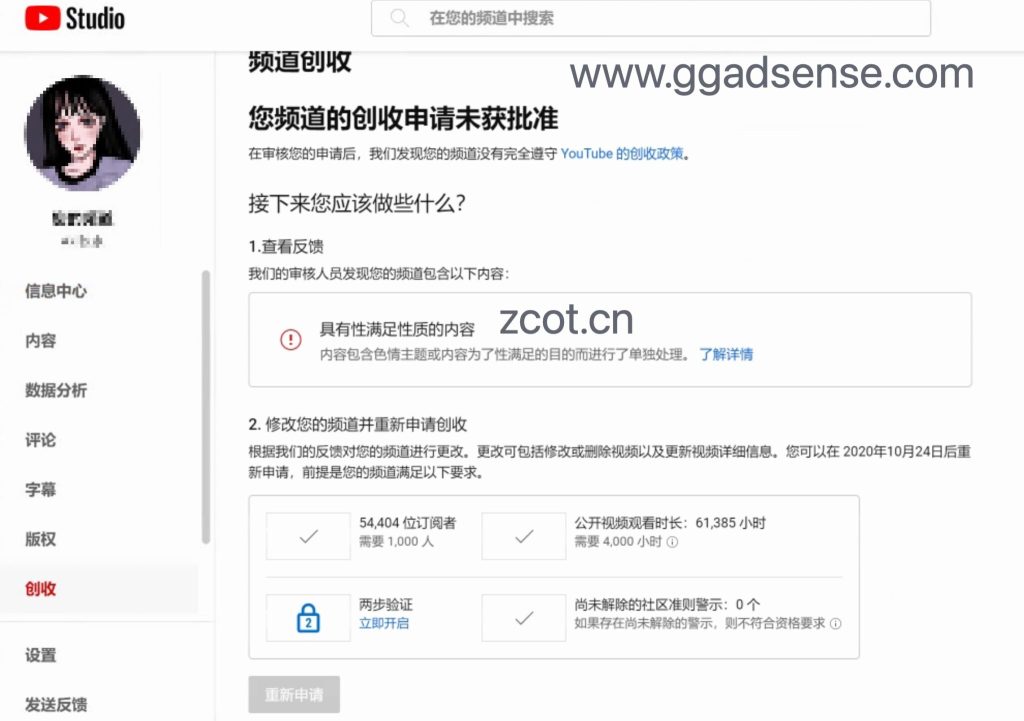Open 发送反馈 in sidebar

pos(56,704)
